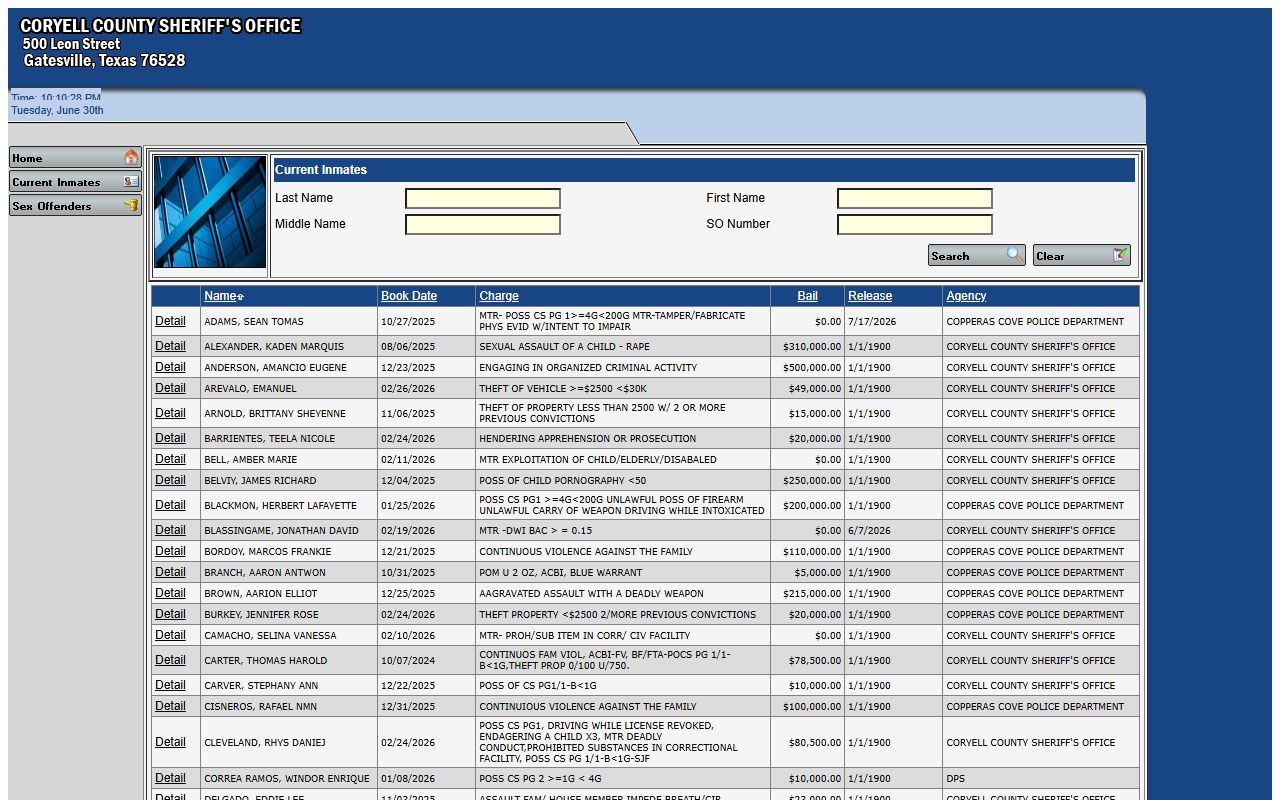Select the release date 7/17/2026
Image resolution: width=1280 pixels, height=800 pixels.
point(872,322)
